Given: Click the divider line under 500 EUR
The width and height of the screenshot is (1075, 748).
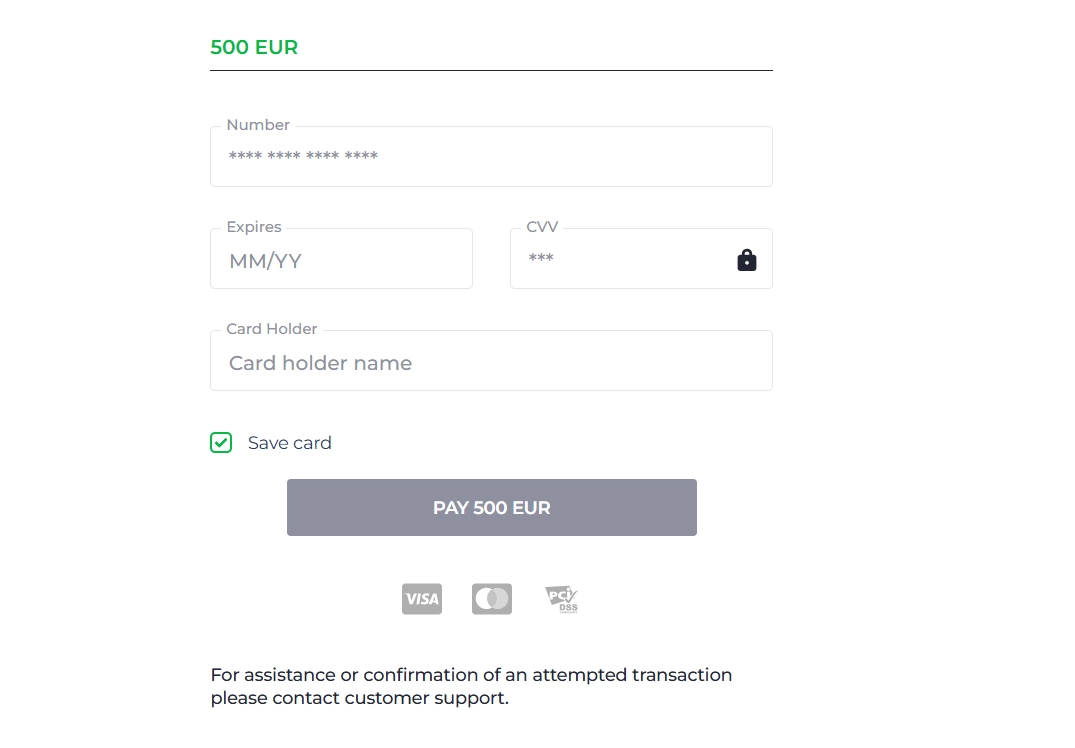Looking at the screenshot, I should (491, 71).
